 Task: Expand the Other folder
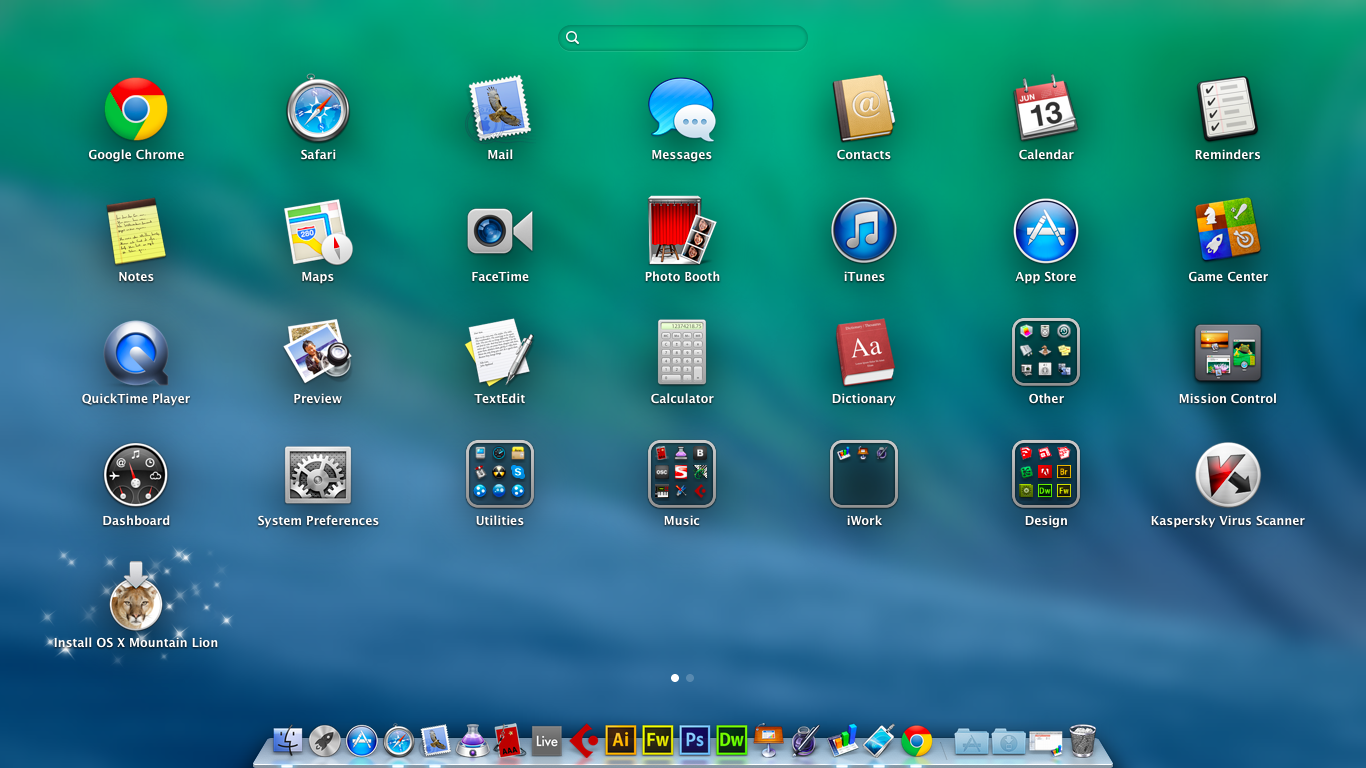tap(1046, 353)
